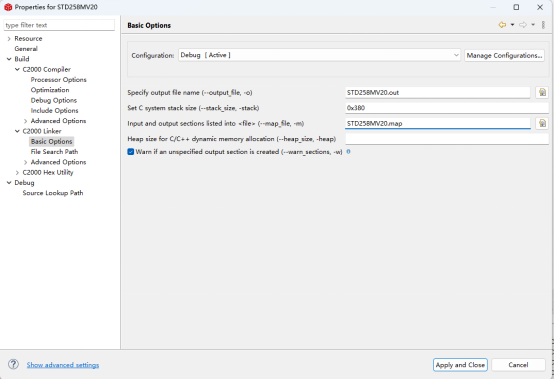The image size is (554, 380).
Task: Toggle the warn if unspecified output section checkbox
Action: 131,152
